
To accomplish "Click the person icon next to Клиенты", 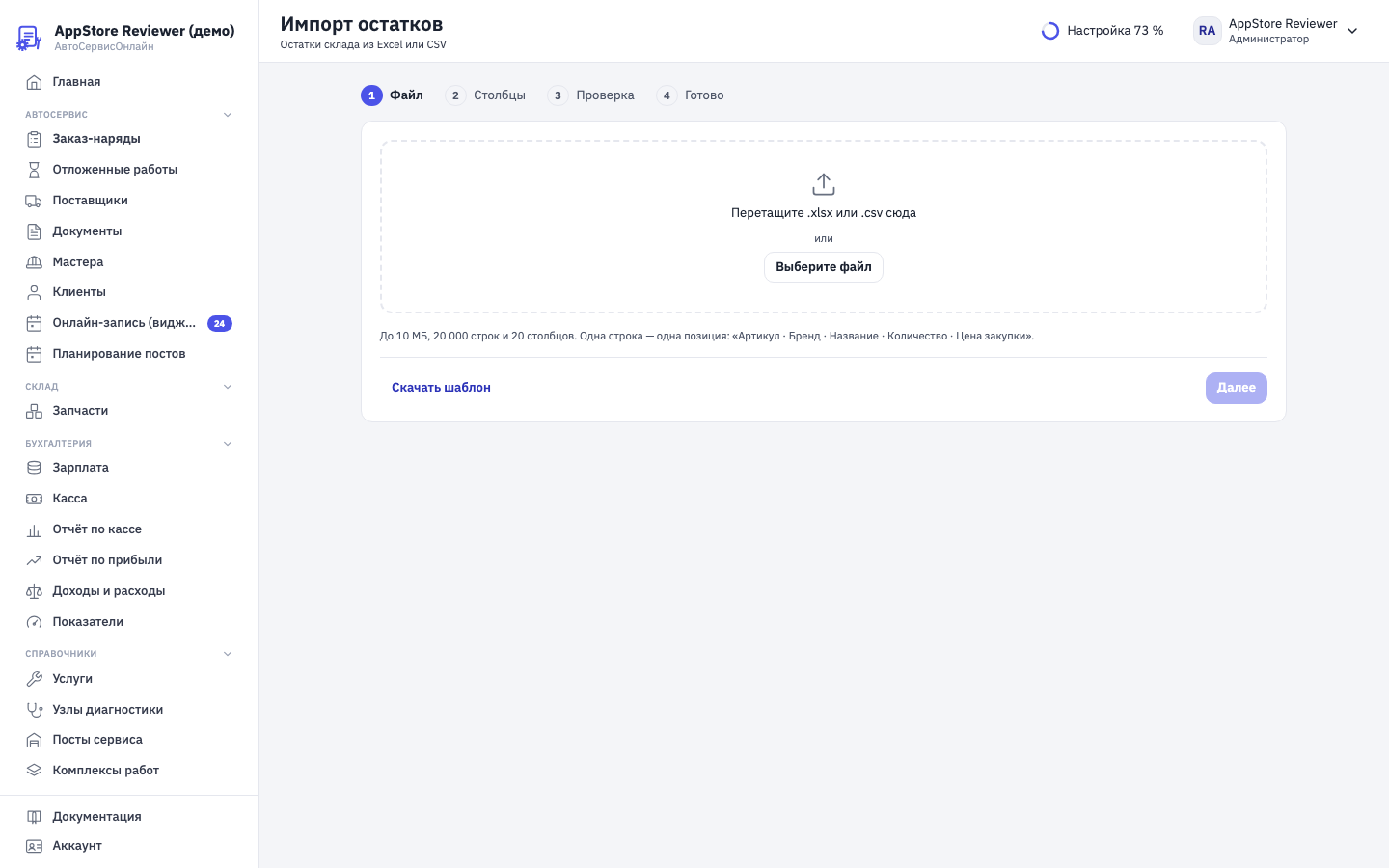I will 34,292.
